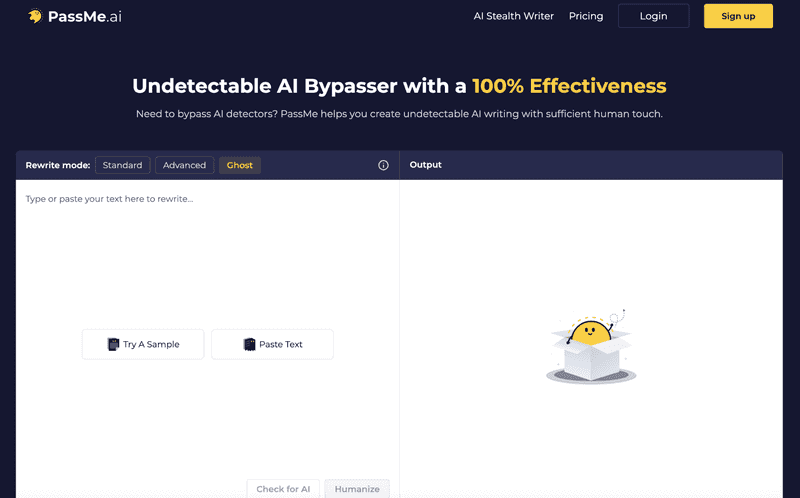The image size is (800, 498).
Task: Click the Login button
Action: point(654,16)
